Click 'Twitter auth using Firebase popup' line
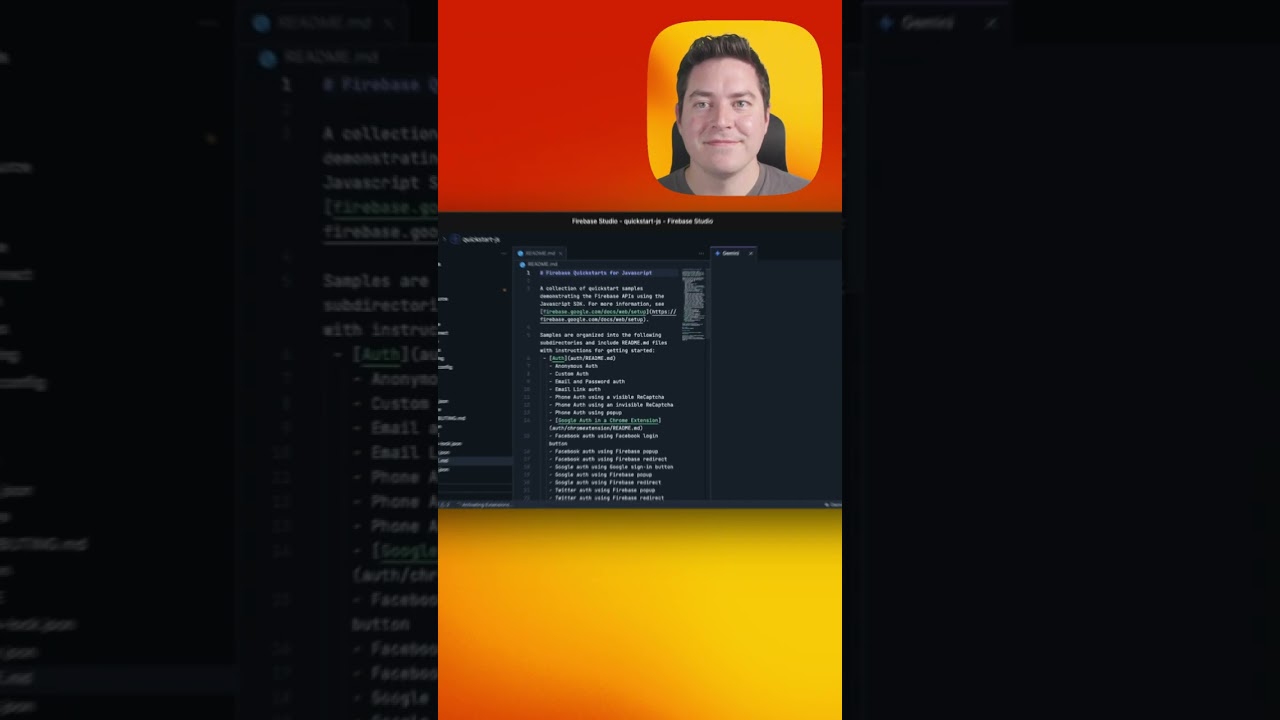The image size is (1280, 720). [x=602, y=490]
